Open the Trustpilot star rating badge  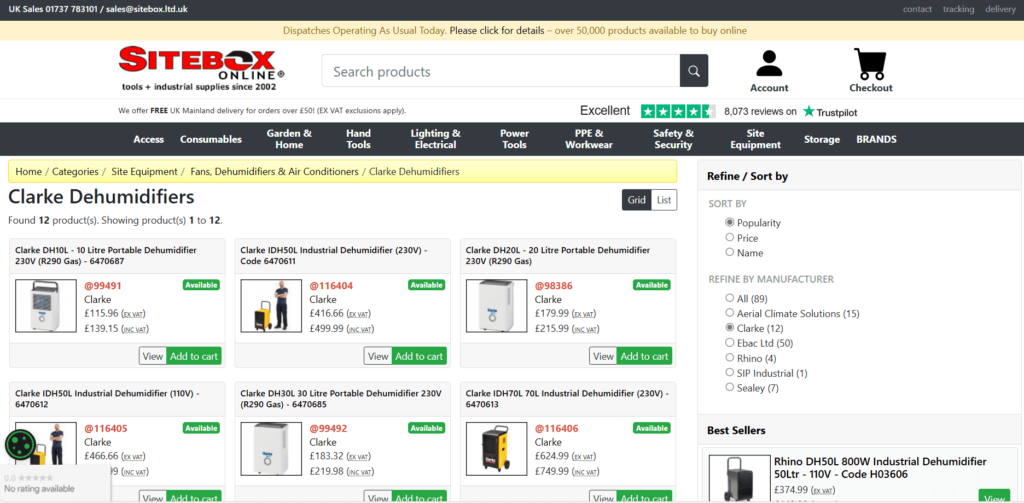click(678, 111)
